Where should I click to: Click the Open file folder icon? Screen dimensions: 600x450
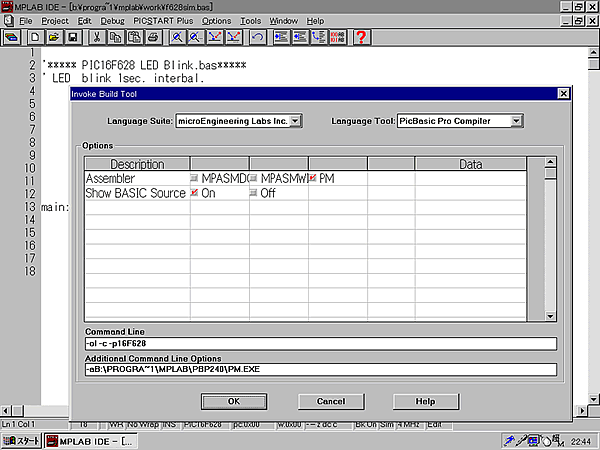pos(53,37)
